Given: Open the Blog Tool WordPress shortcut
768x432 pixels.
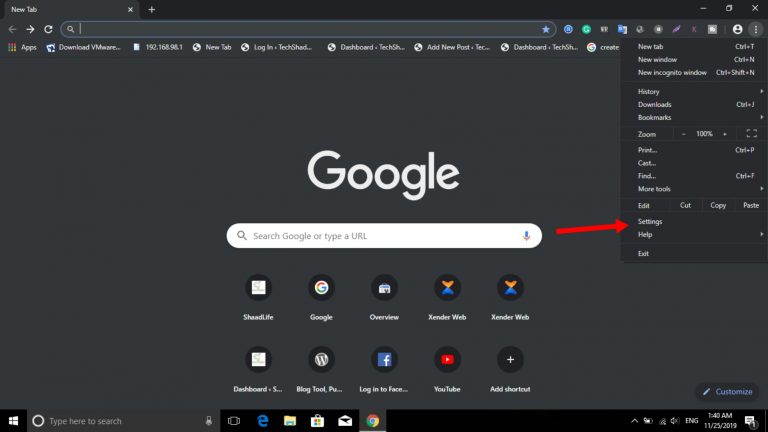Looking at the screenshot, I should coord(321,368).
